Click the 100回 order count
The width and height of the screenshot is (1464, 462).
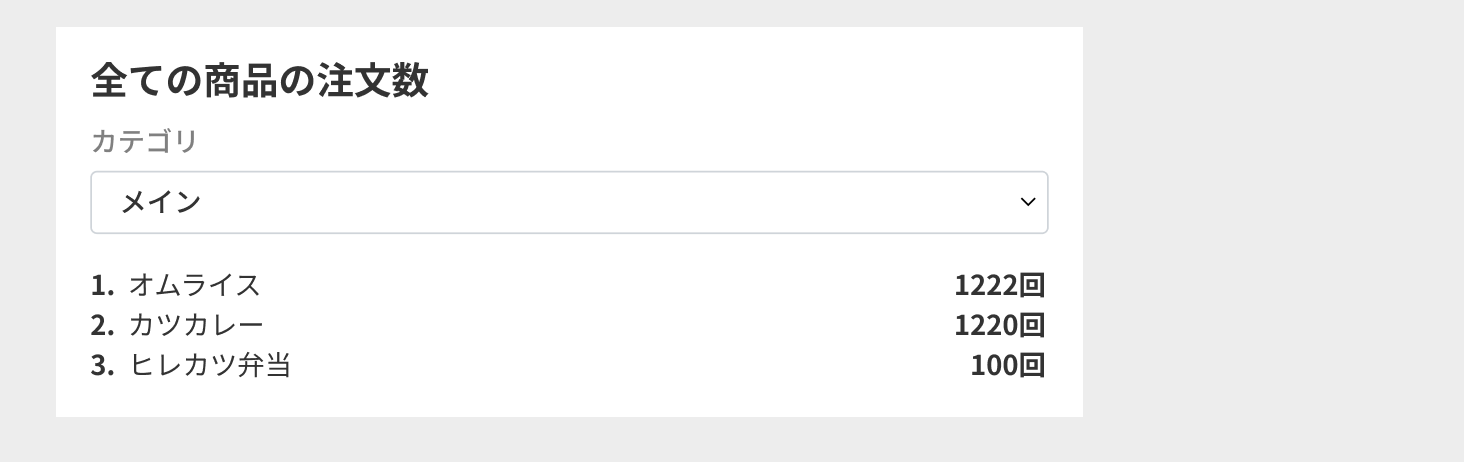tap(1007, 366)
